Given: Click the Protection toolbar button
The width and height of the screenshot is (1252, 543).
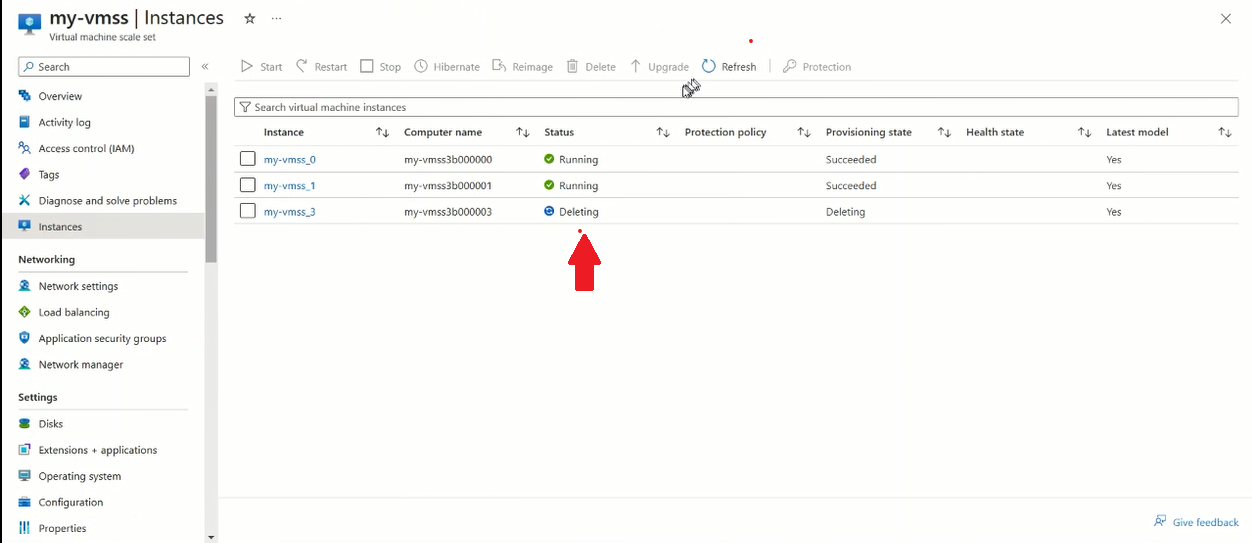Looking at the screenshot, I should (817, 67).
